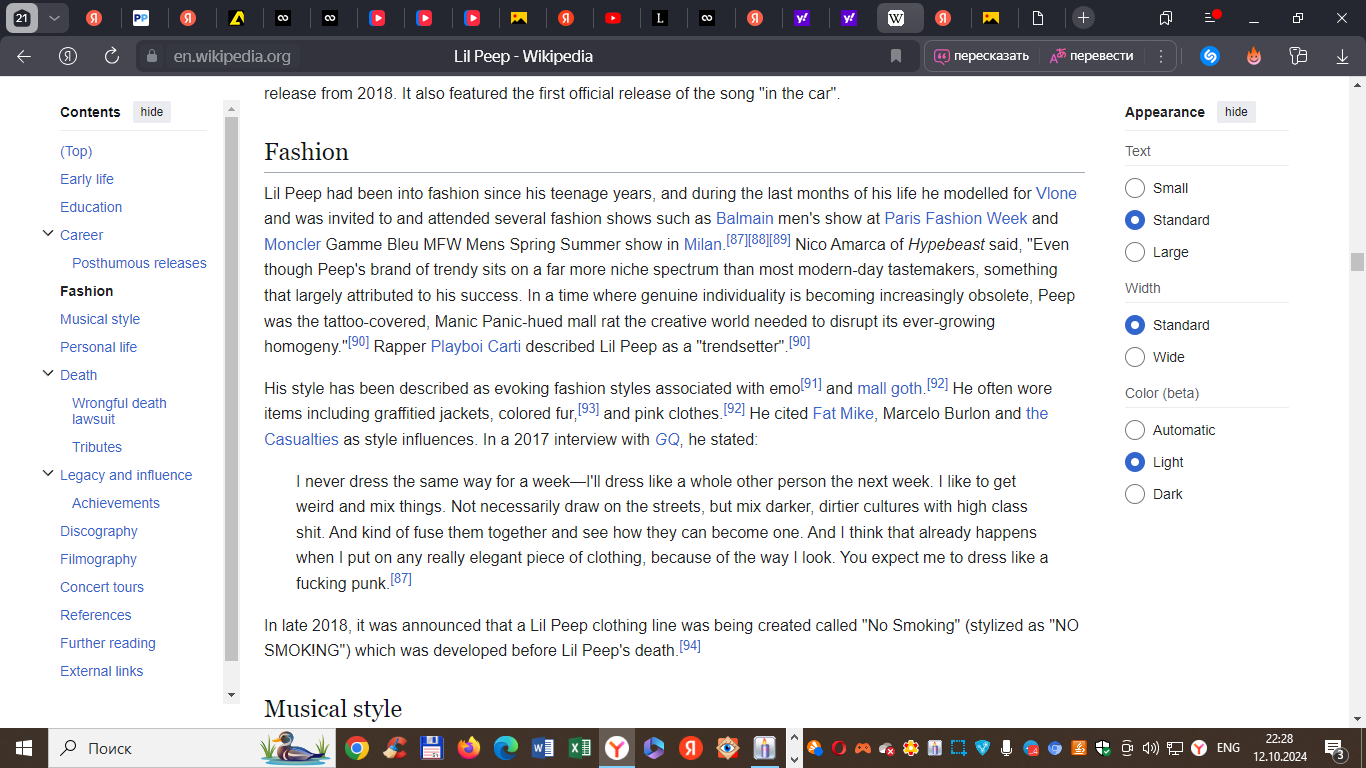This screenshot has width=1366, height=768.
Task: Open Microsoft Word from the taskbar
Action: point(543,747)
